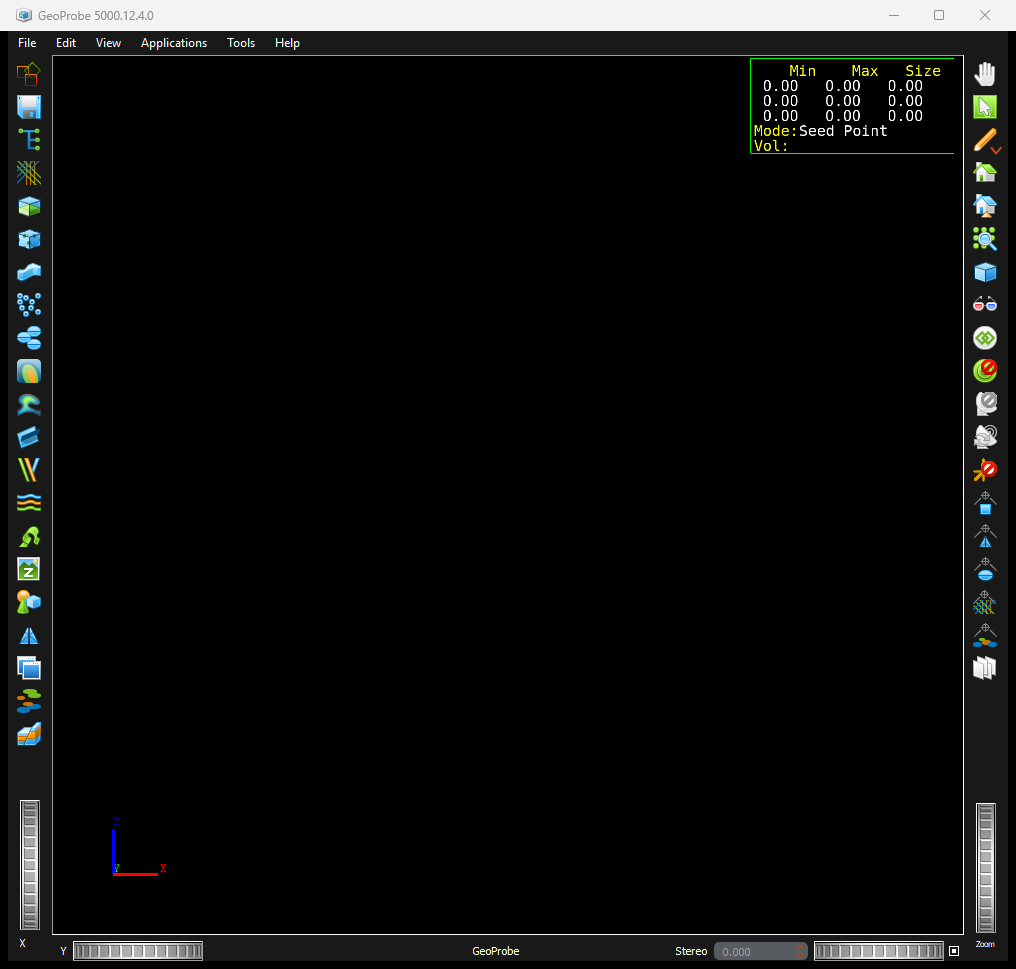Viewport: 1016px width, 969px height.
Task: Toggle the green spiral prohibited icon
Action: click(x=985, y=371)
